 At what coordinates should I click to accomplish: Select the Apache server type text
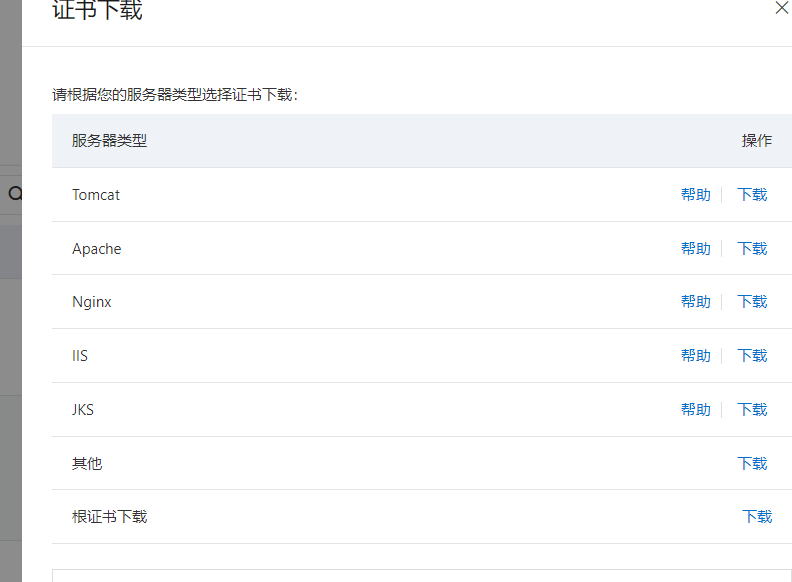pos(96,249)
